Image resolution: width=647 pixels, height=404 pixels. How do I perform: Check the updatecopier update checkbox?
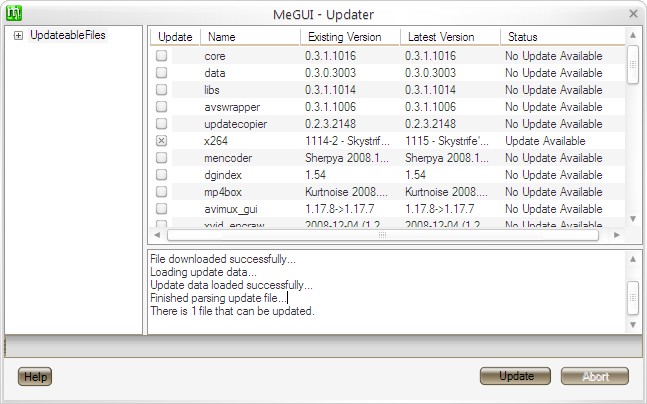(x=161, y=124)
